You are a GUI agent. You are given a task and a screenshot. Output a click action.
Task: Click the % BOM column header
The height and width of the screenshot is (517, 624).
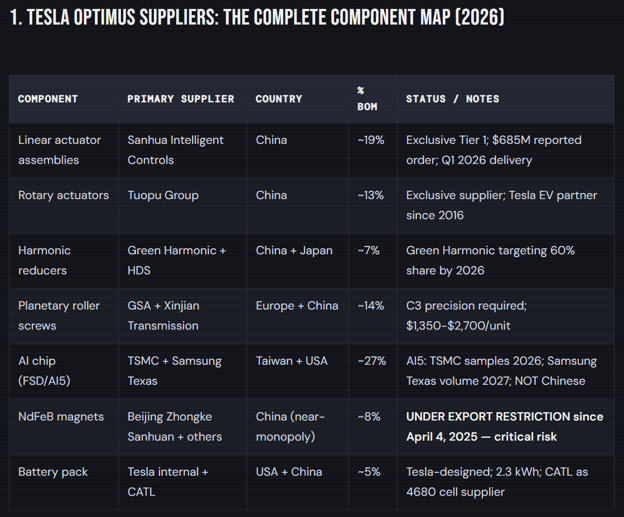click(x=367, y=99)
